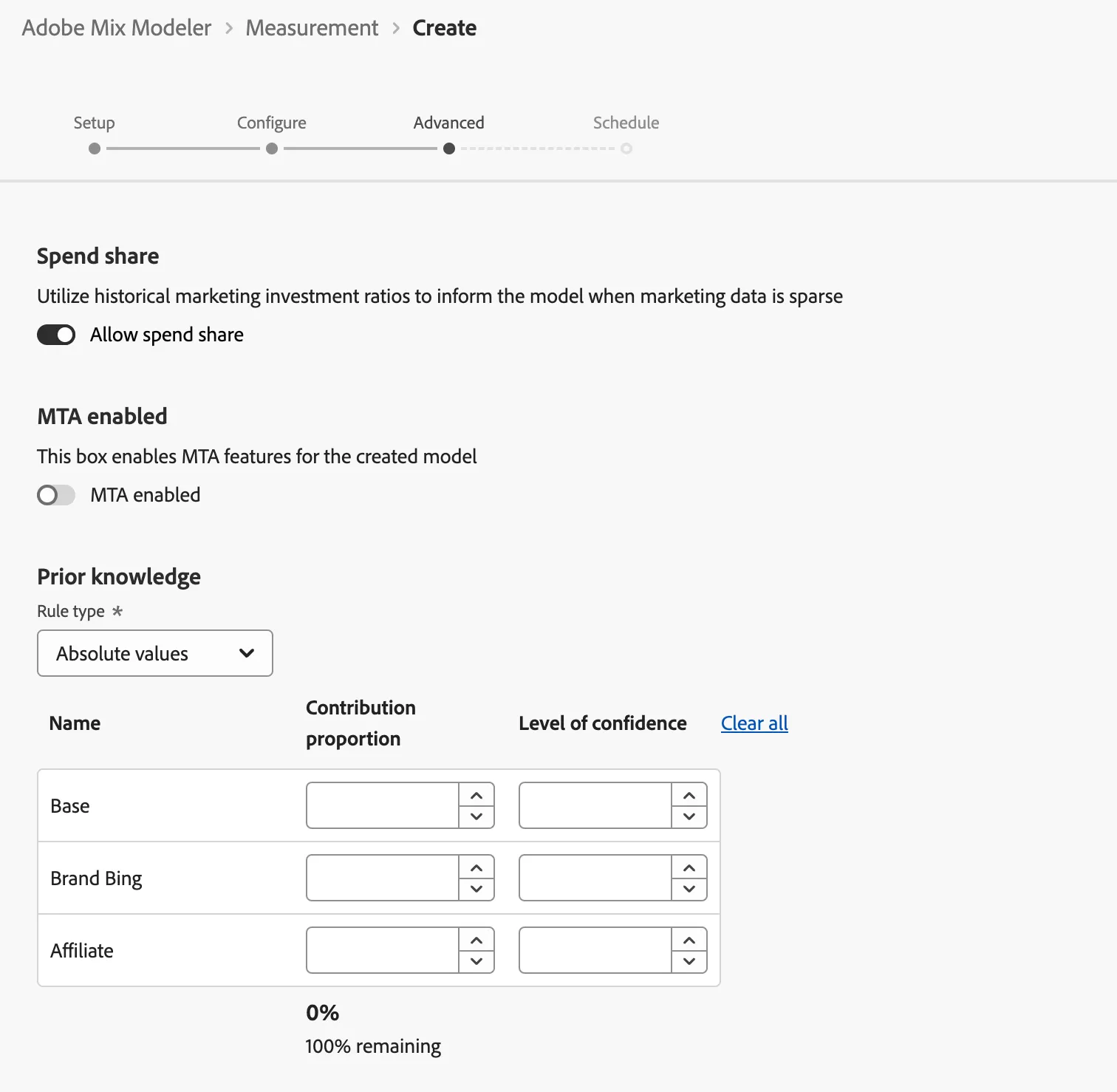Increase Base contribution proportion with up arrow
Image resolution: width=1117 pixels, height=1092 pixels.
[476, 795]
